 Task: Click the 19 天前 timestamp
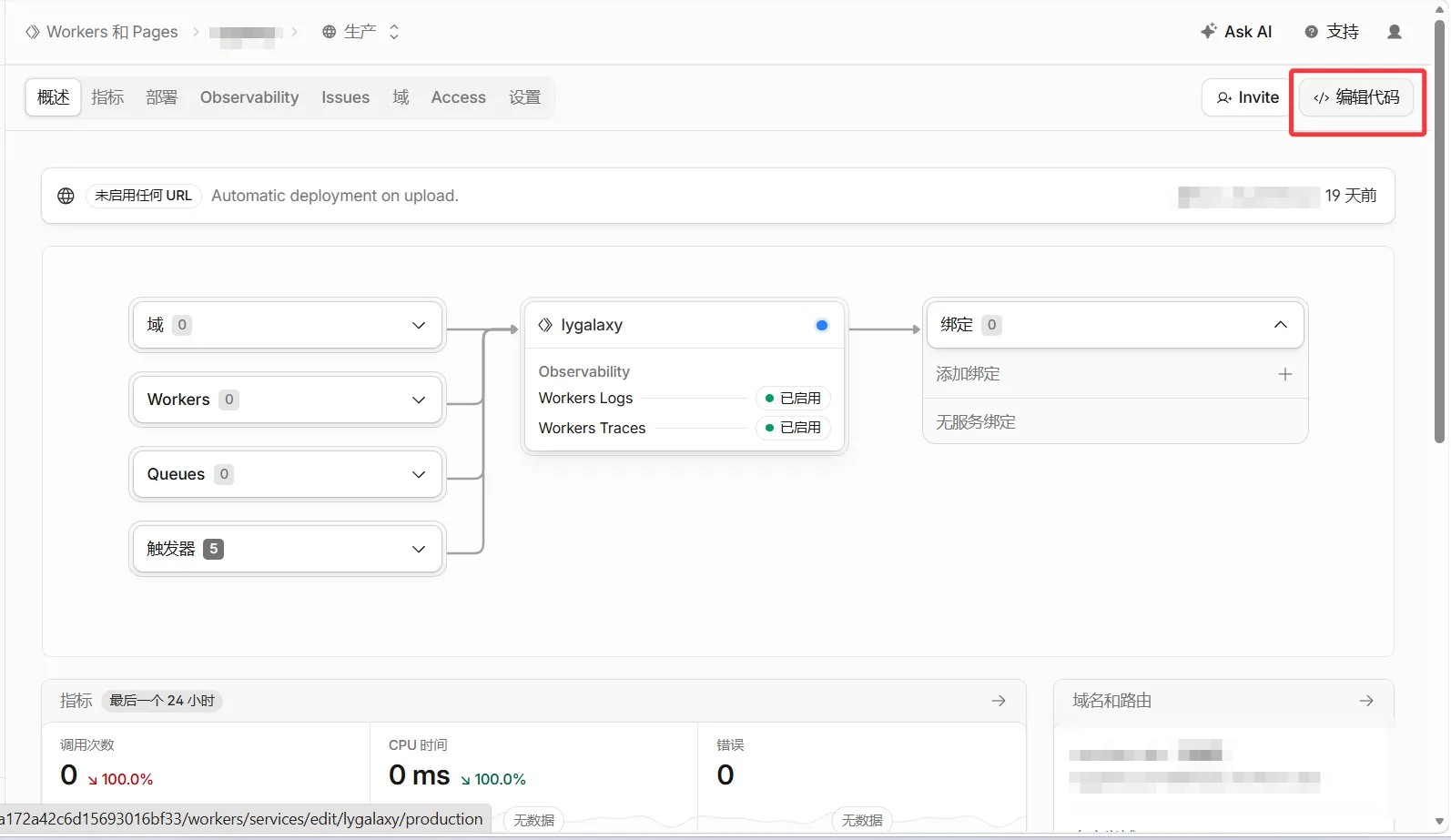pyautogui.click(x=1351, y=196)
